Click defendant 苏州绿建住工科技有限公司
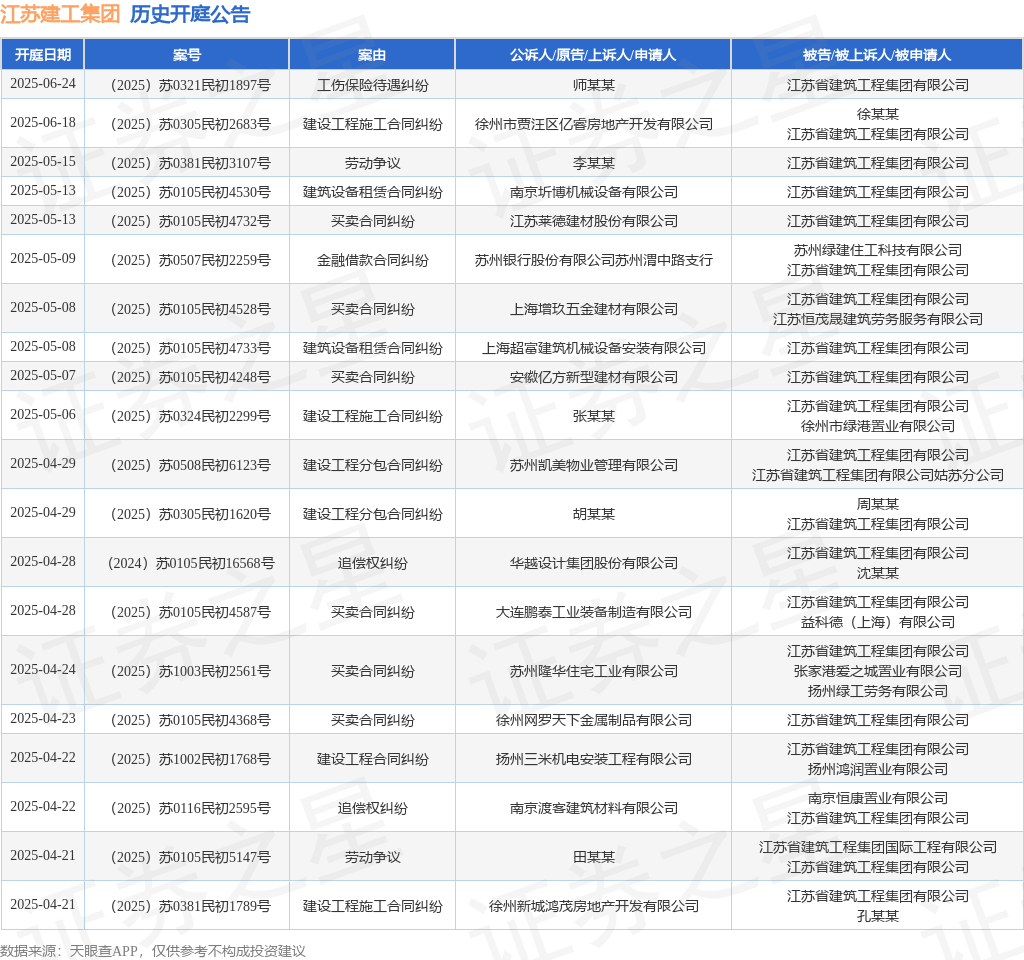The width and height of the screenshot is (1024, 960). tap(878, 250)
